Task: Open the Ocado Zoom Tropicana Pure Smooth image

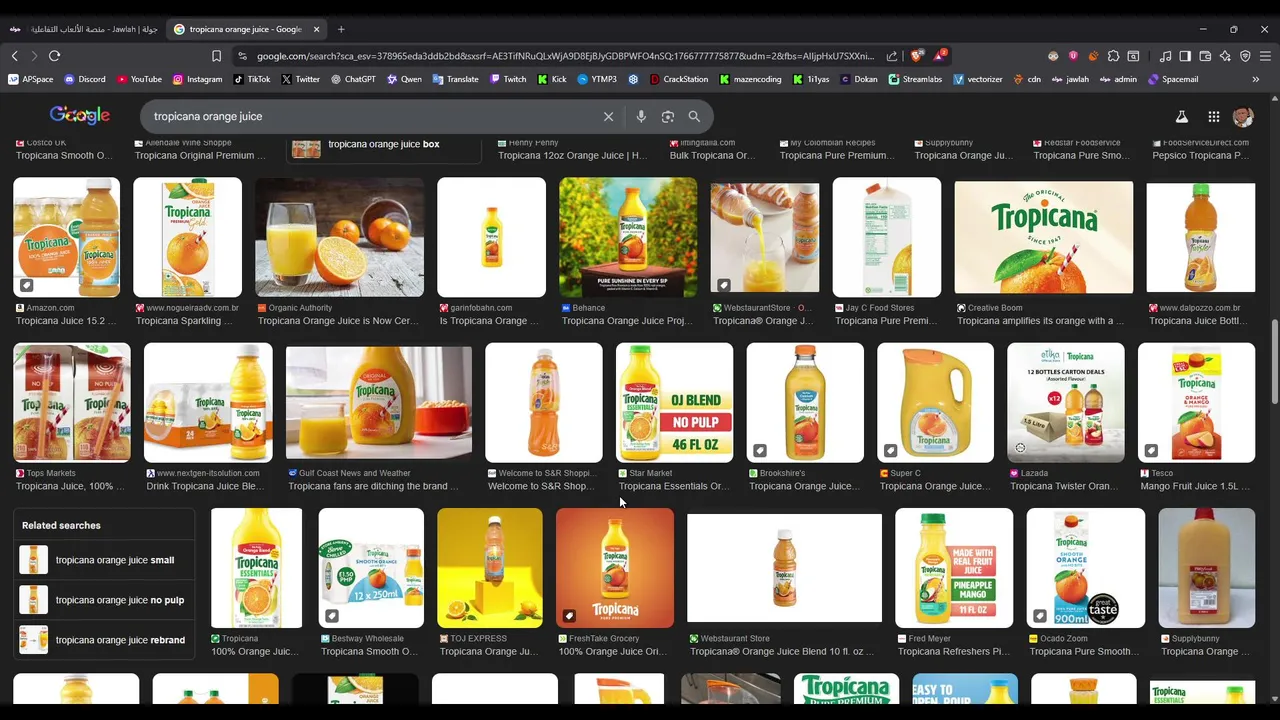Action: click(x=1086, y=567)
